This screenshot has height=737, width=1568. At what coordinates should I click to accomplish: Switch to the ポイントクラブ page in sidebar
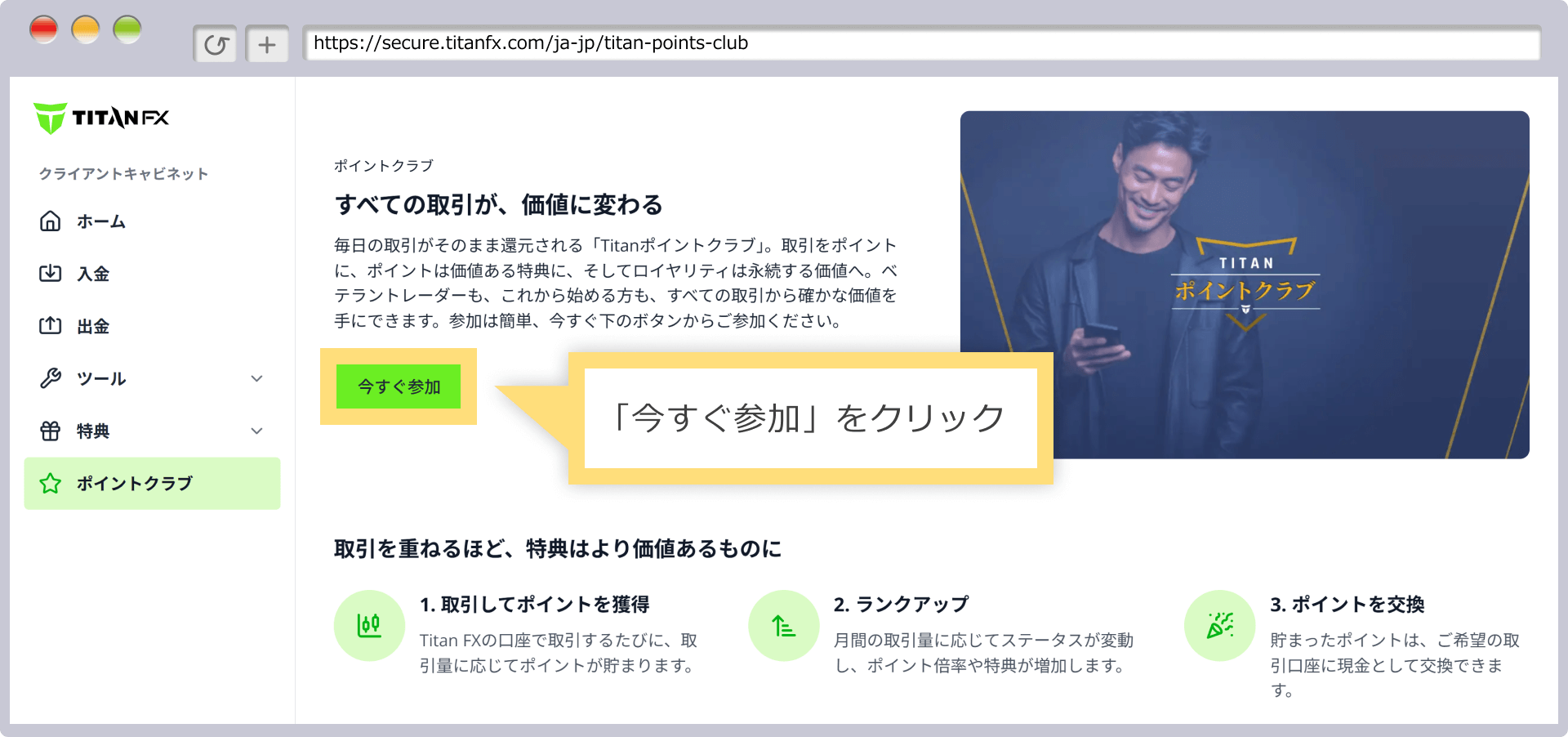pos(133,483)
